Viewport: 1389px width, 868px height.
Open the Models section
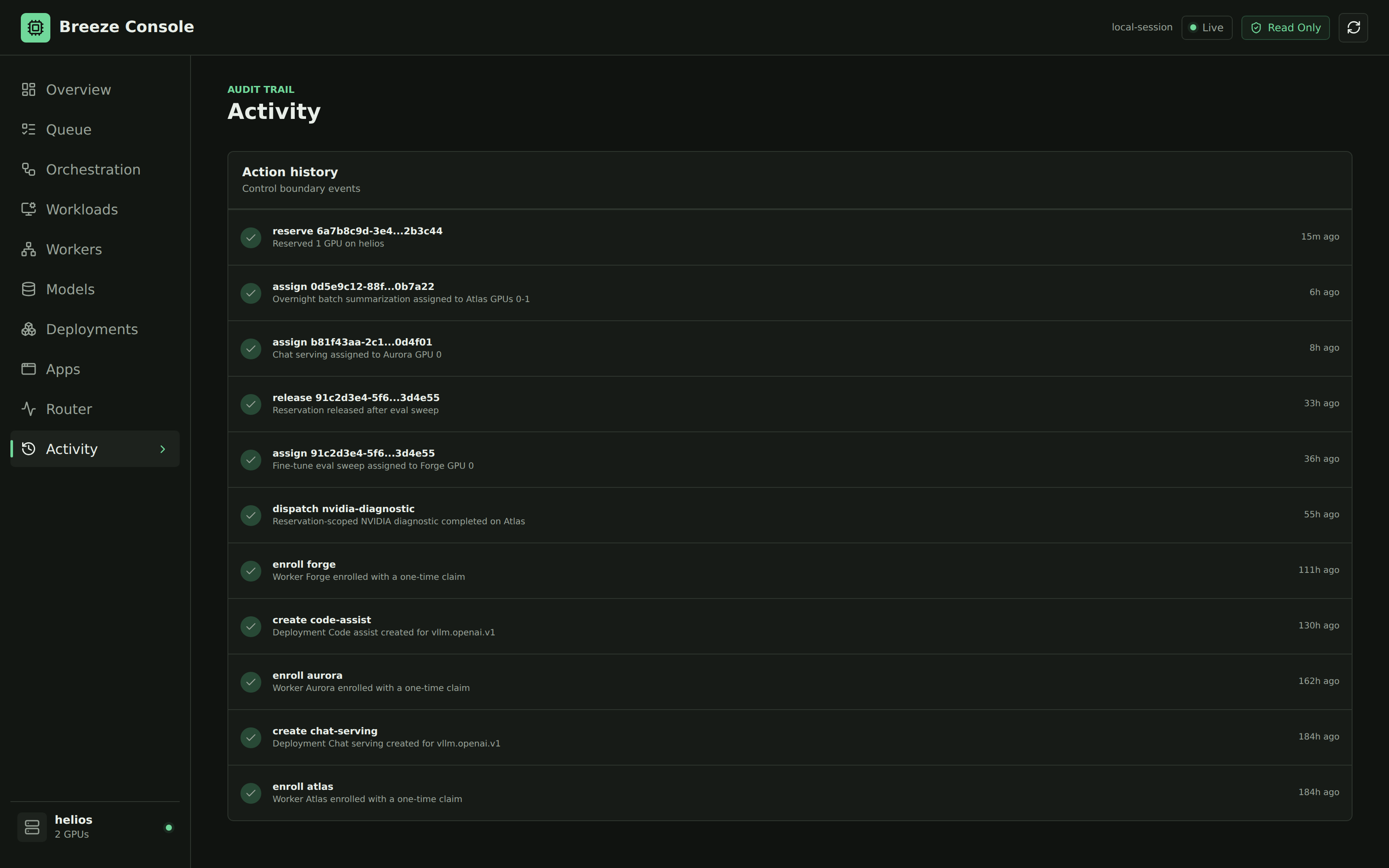click(95, 289)
